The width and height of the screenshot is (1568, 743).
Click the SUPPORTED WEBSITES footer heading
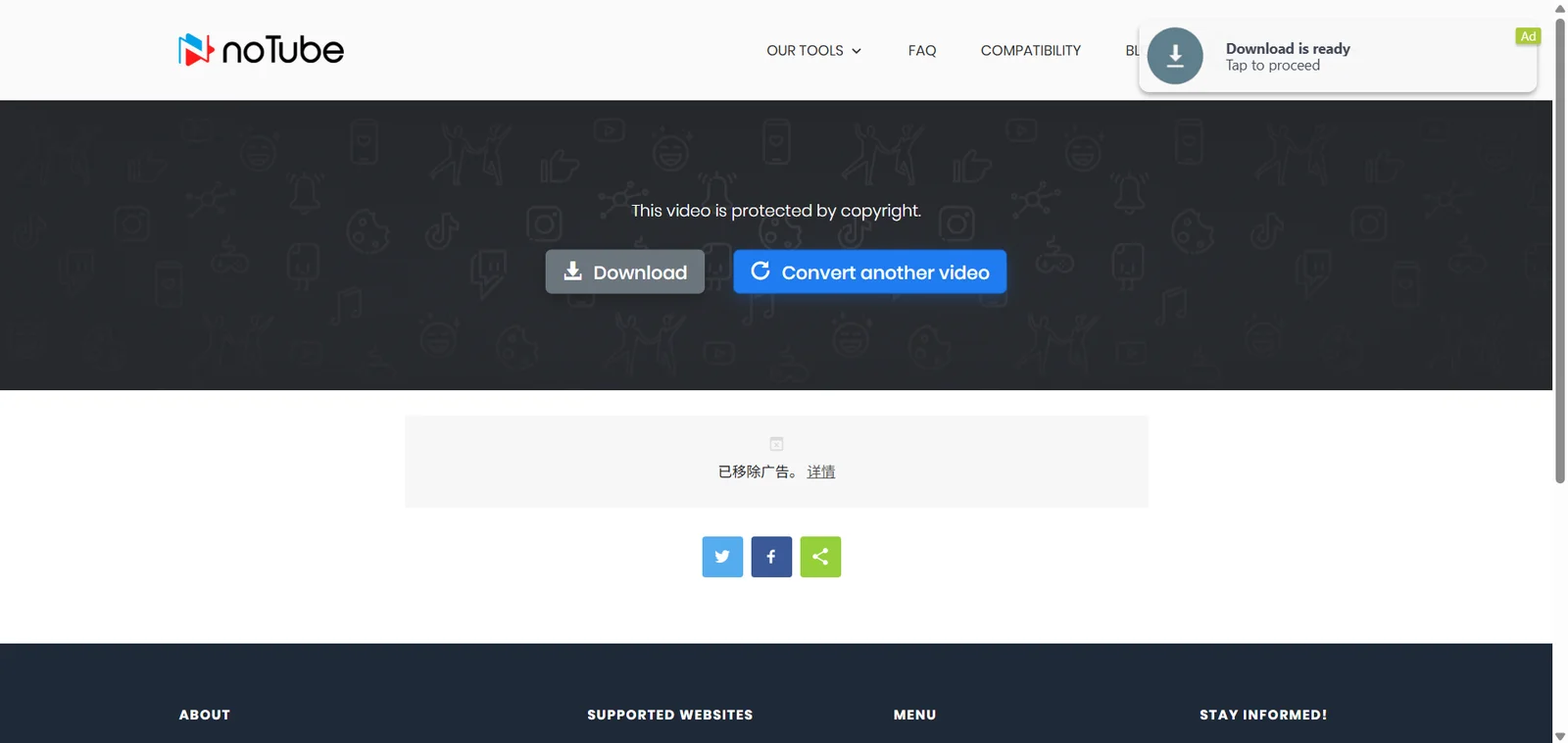(670, 715)
